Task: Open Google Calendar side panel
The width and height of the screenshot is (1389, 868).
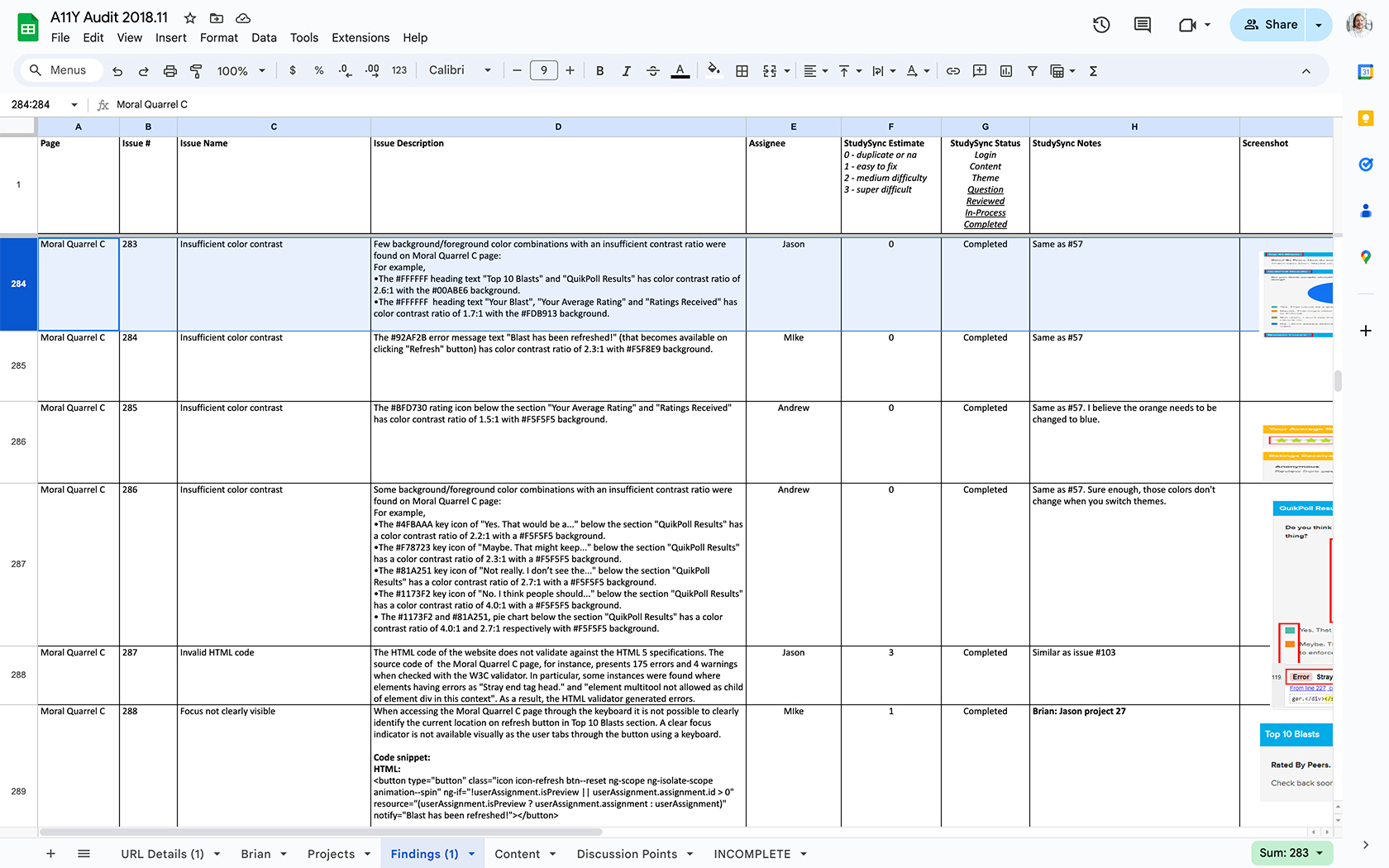Action: click(1366, 72)
